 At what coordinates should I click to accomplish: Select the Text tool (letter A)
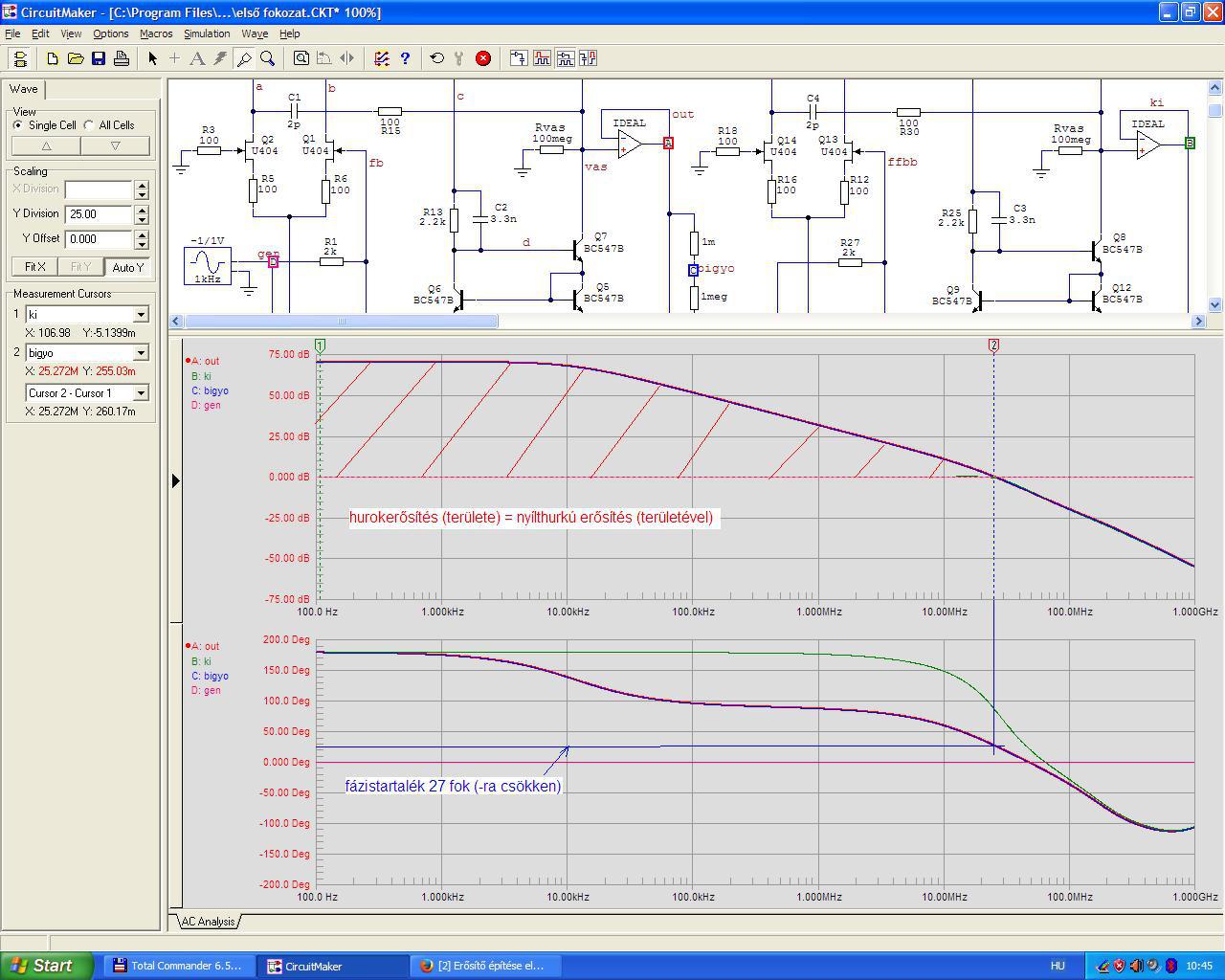tap(197, 58)
